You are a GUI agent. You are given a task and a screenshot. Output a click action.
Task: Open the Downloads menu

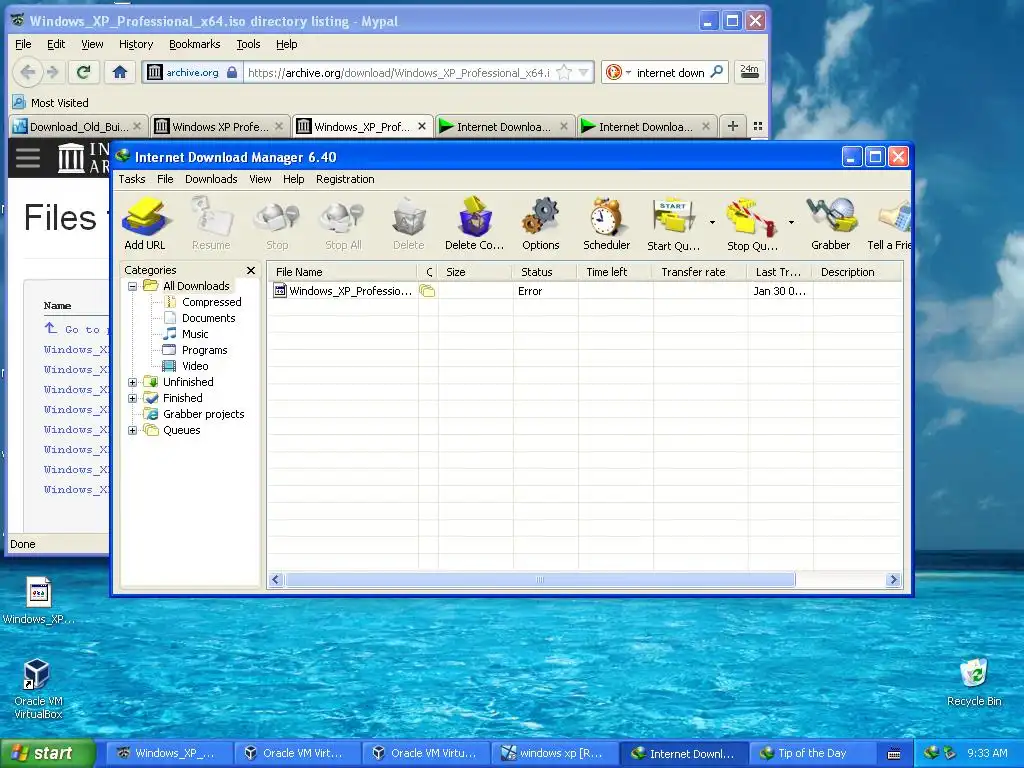pos(211,179)
